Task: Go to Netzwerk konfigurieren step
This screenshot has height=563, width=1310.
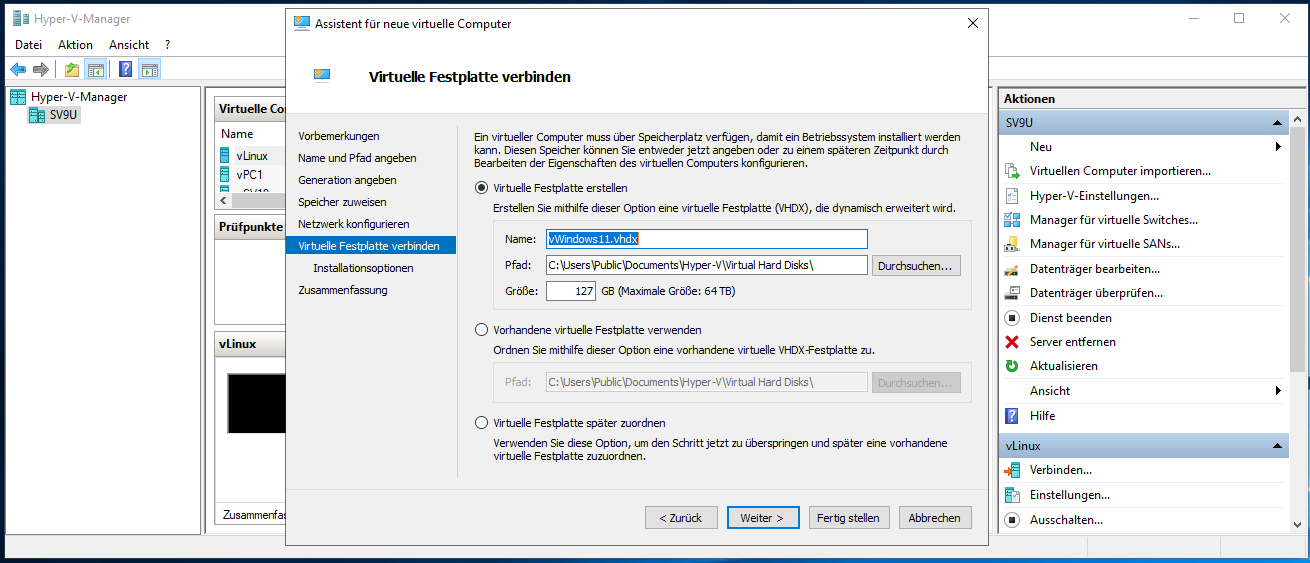Action: pyautogui.click(x=354, y=224)
